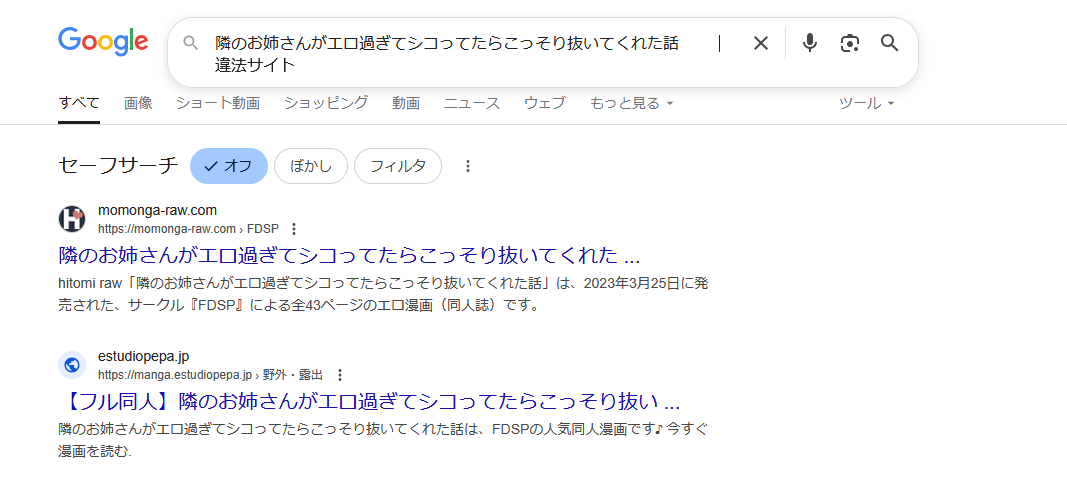The width and height of the screenshot is (1067, 489).
Task: Expand the もっと見る dropdown
Action: click(x=631, y=103)
